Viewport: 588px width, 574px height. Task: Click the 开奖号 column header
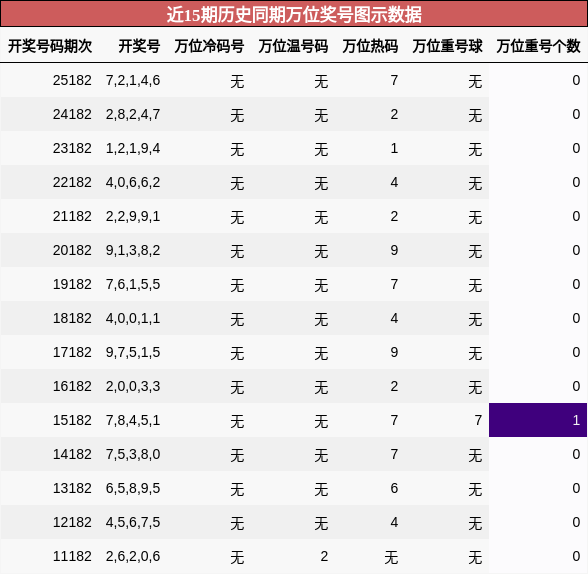[x=139, y=46]
